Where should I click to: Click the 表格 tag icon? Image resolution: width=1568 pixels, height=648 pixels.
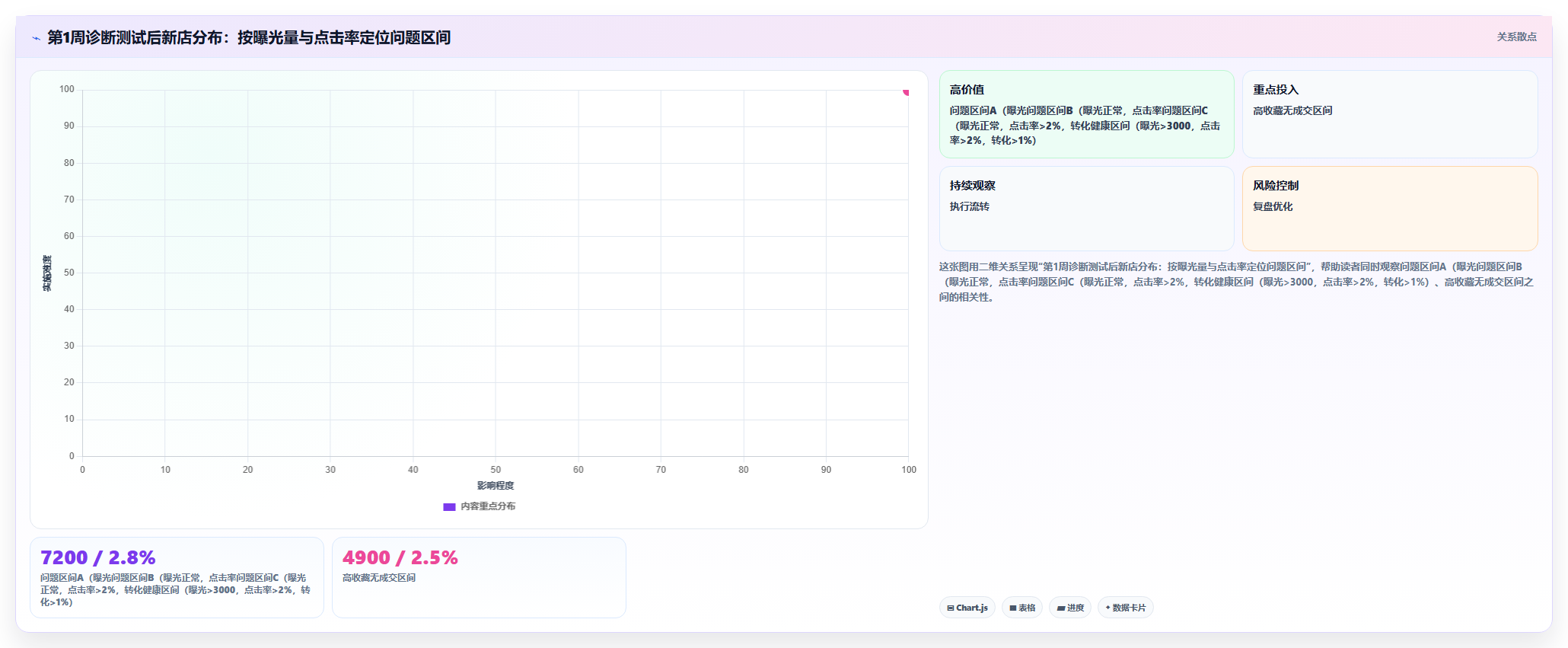coord(1013,608)
